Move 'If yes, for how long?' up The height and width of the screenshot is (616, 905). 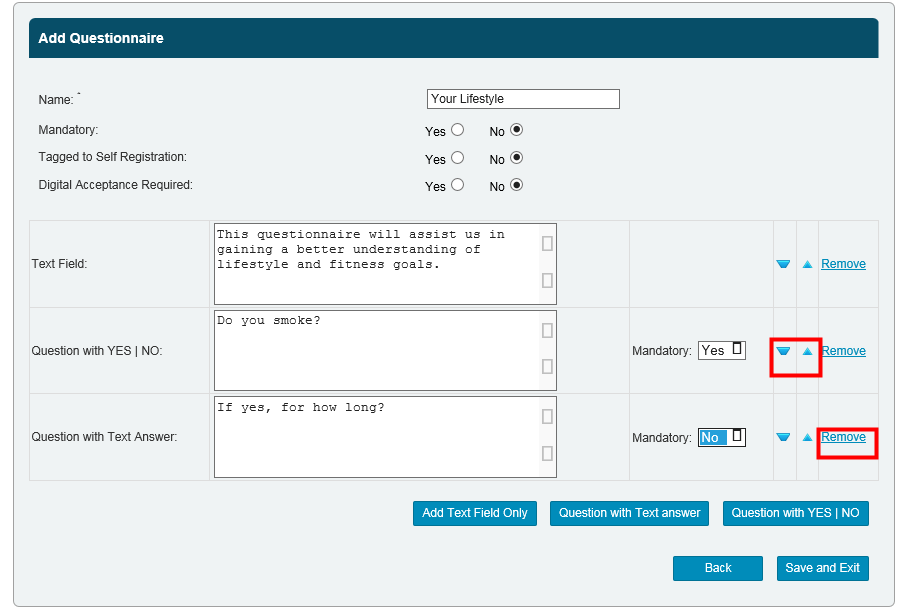[807, 437]
